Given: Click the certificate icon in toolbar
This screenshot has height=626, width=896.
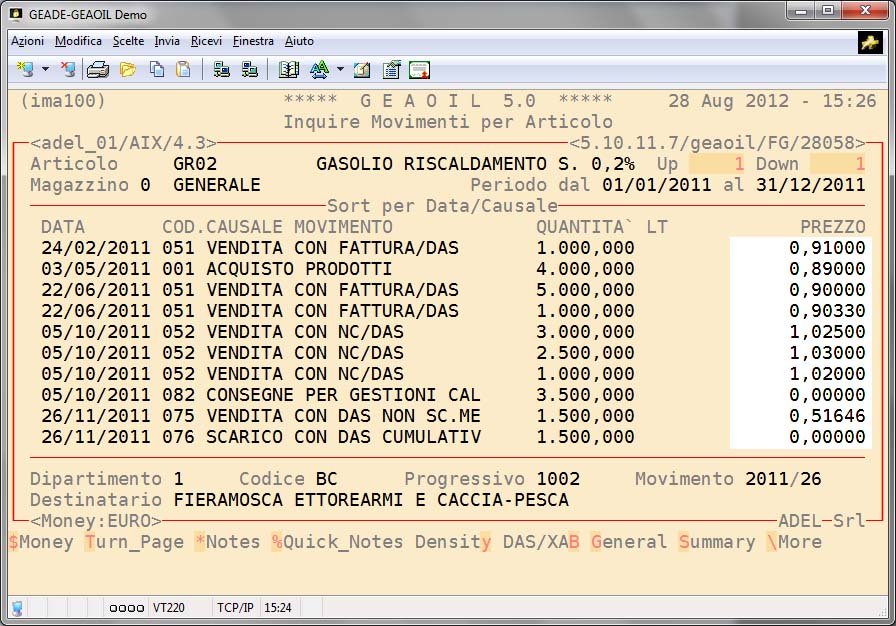Looking at the screenshot, I should tap(419, 70).
